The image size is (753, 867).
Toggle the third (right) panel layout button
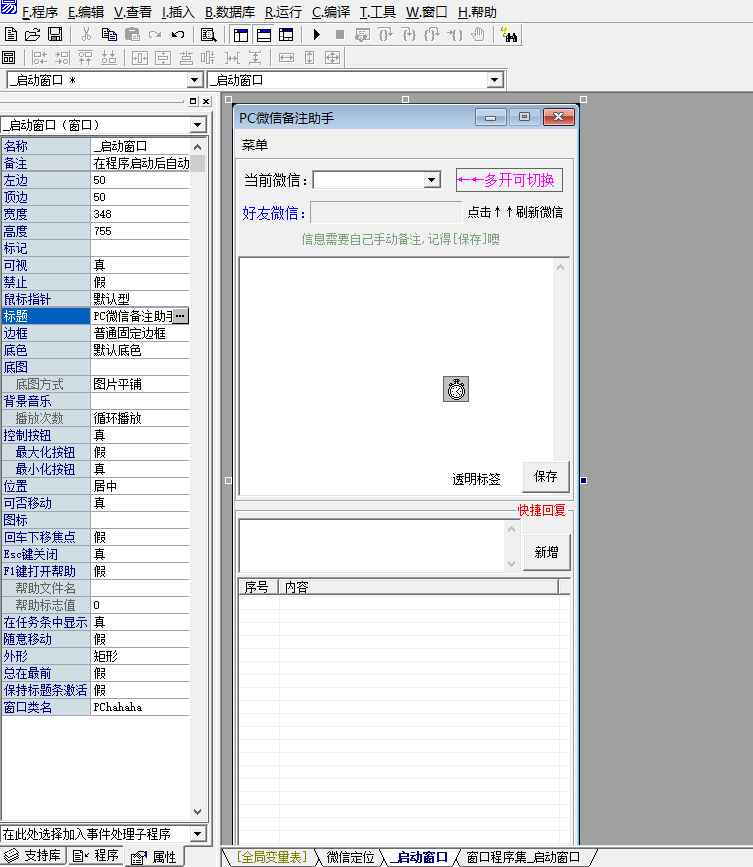click(x=286, y=35)
